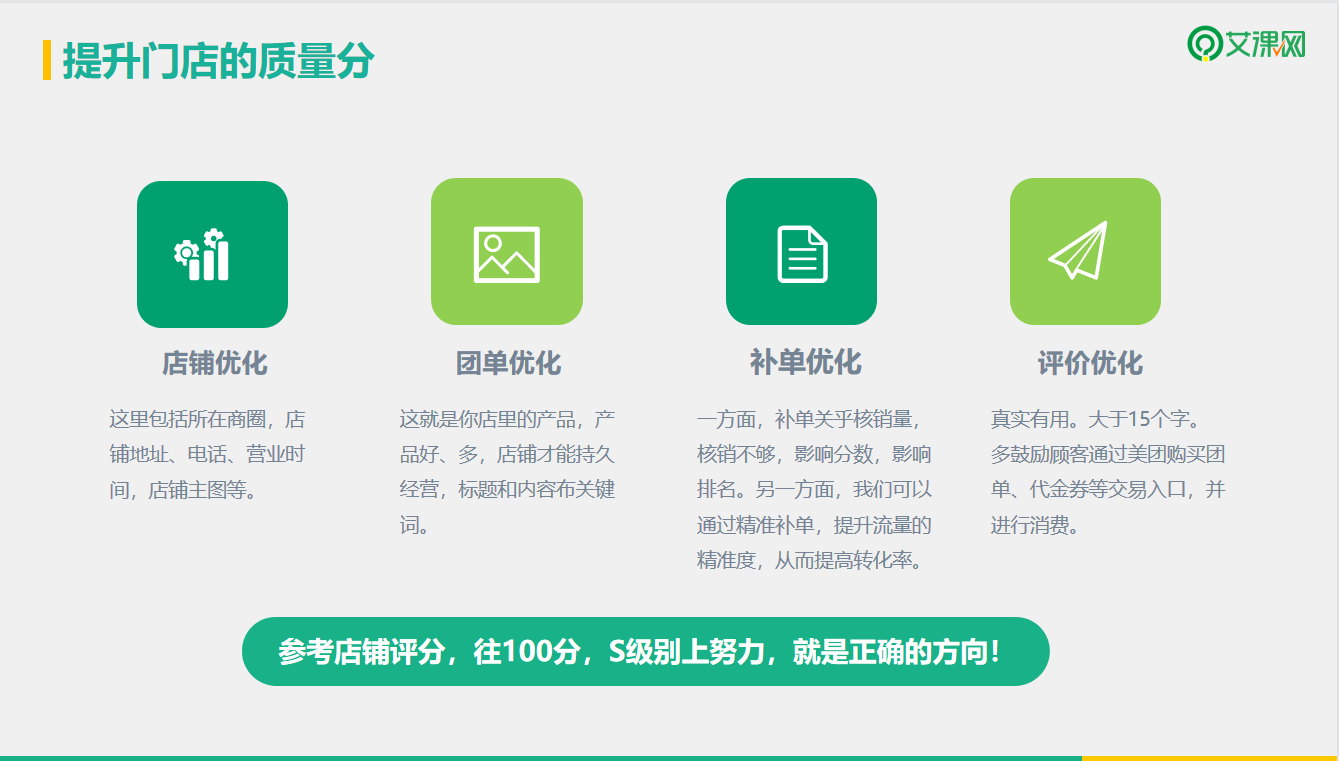1339x761 pixels.
Task: Click text line 进行消费。
Action: (1036, 525)
